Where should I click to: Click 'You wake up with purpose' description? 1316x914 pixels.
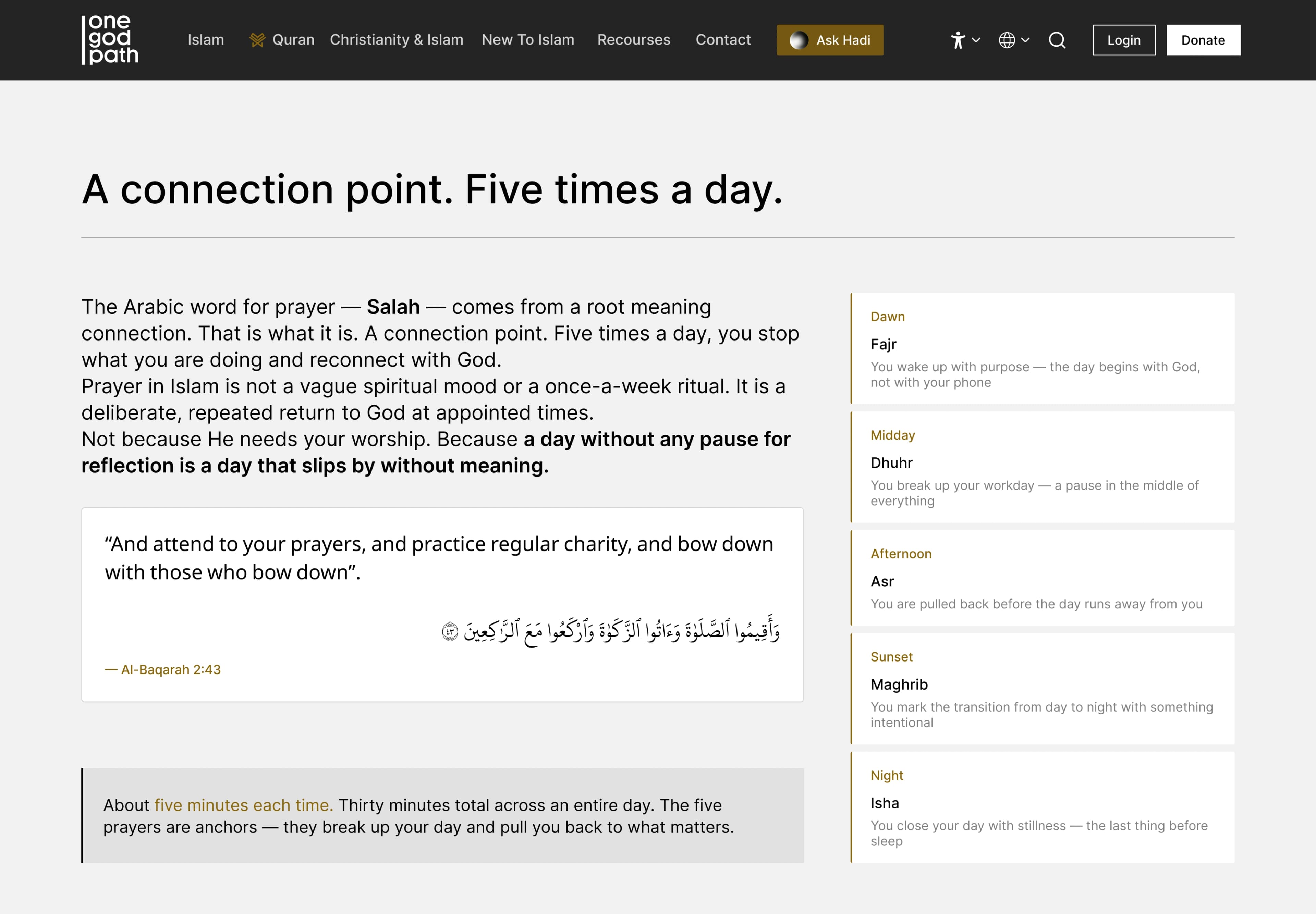click(1035, 374)
